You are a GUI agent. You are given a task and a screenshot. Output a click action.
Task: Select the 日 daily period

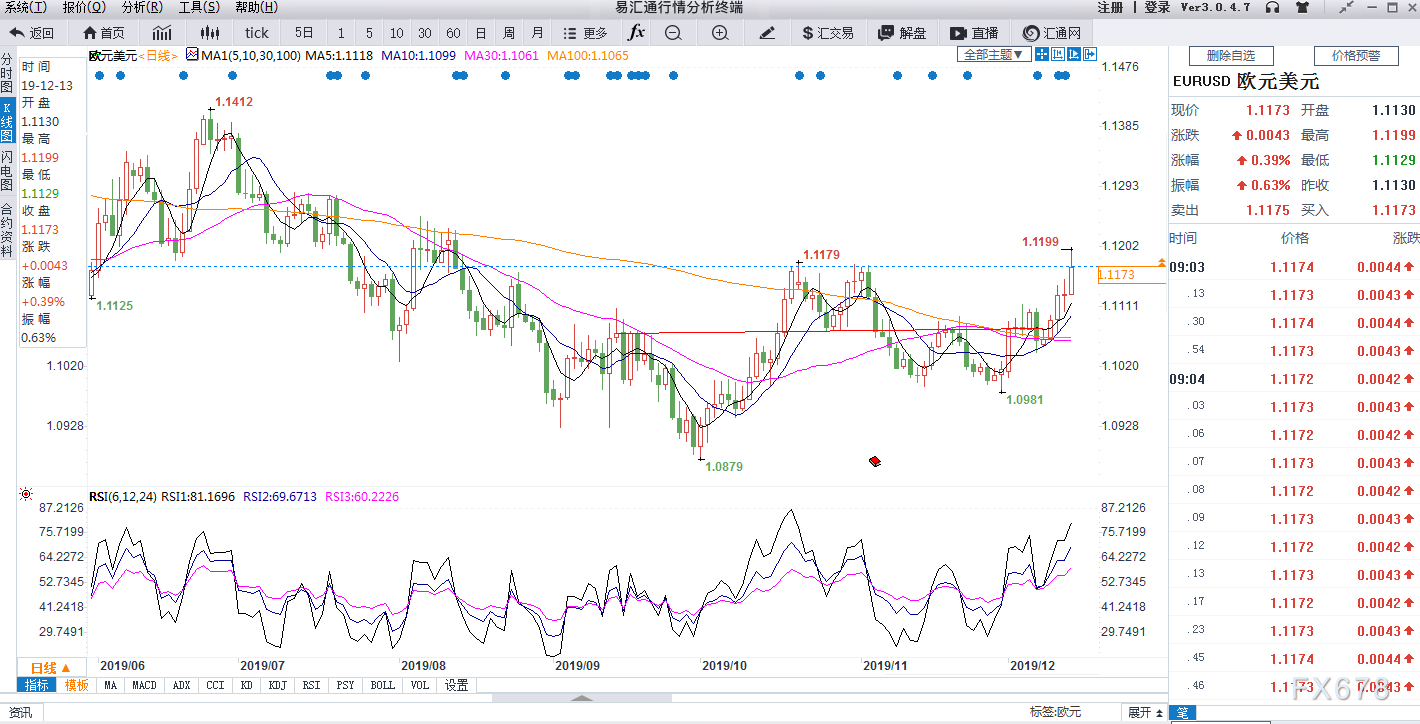tap(481, 33)
